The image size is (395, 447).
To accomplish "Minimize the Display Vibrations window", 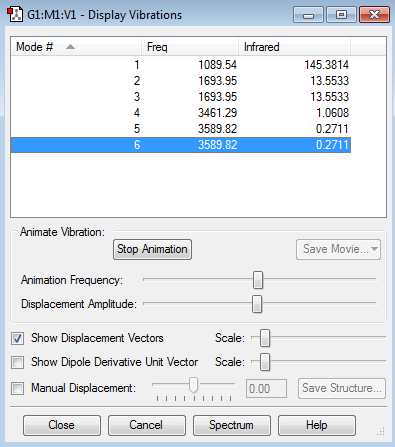I will 308,15.
